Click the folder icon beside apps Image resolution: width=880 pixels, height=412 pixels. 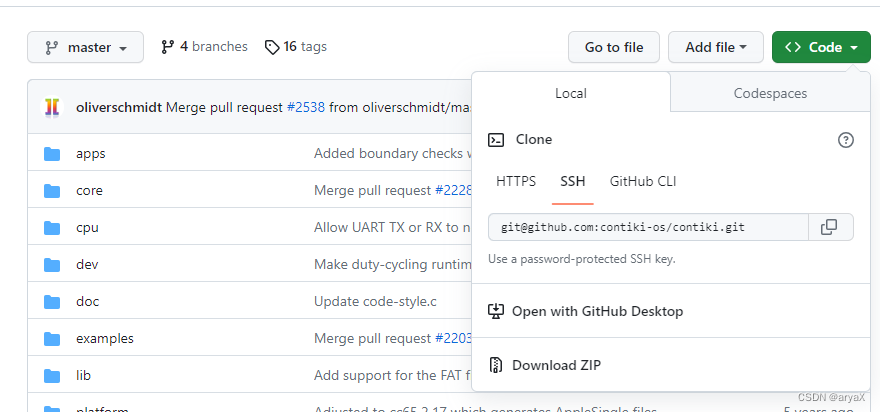pos(52,153)
